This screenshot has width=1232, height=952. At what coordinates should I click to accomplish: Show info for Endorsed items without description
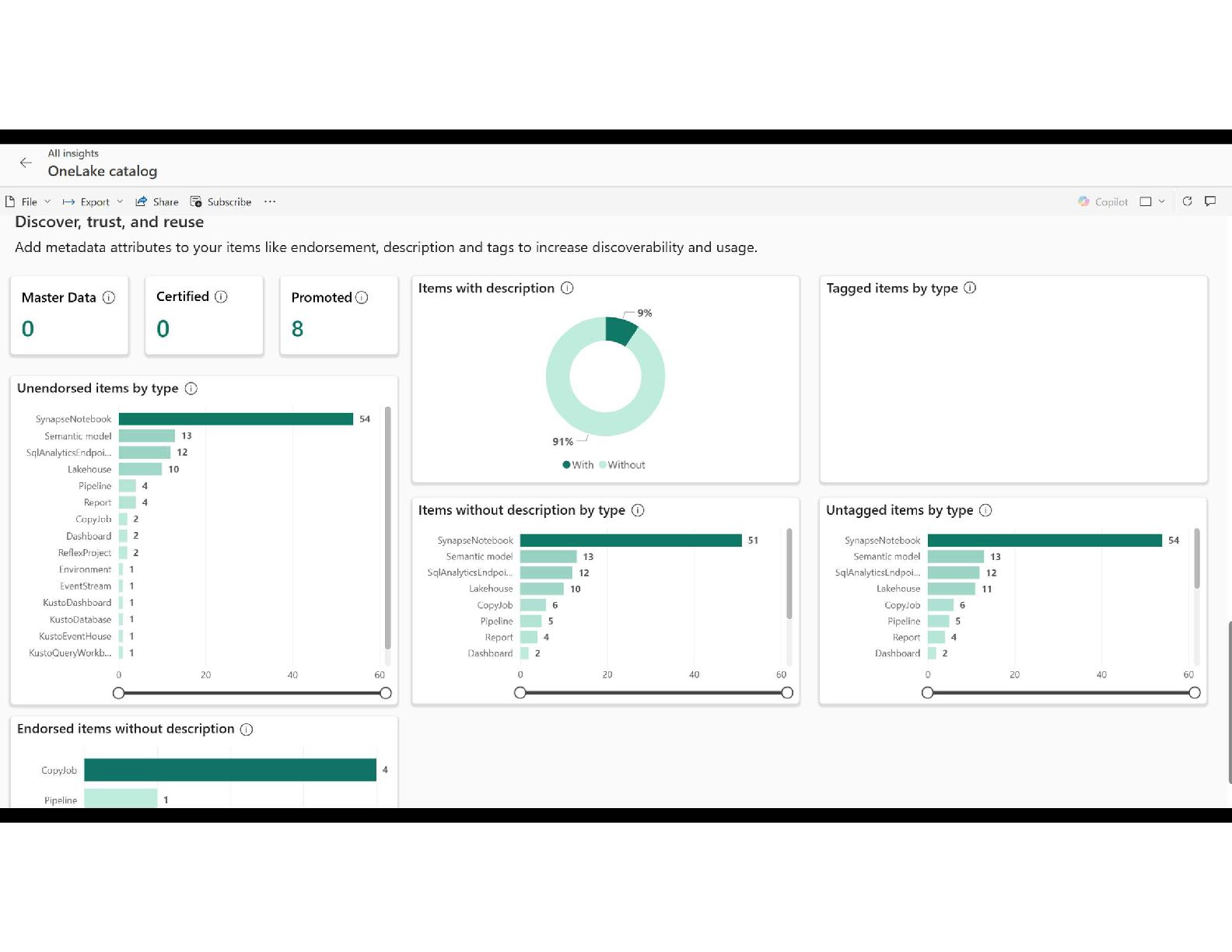[x=247, y=729]
